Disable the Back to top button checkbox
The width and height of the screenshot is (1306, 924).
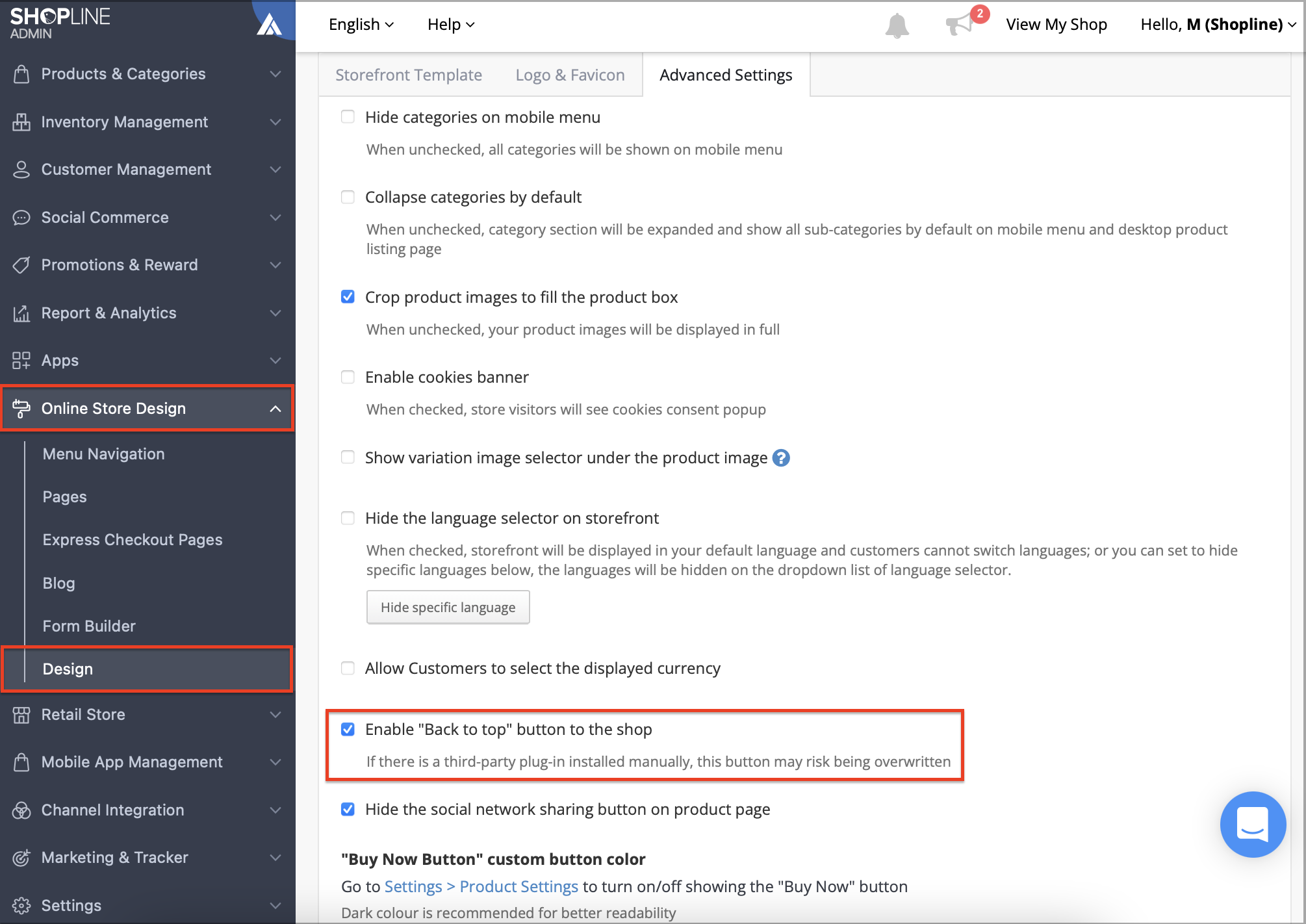[348, 729]
